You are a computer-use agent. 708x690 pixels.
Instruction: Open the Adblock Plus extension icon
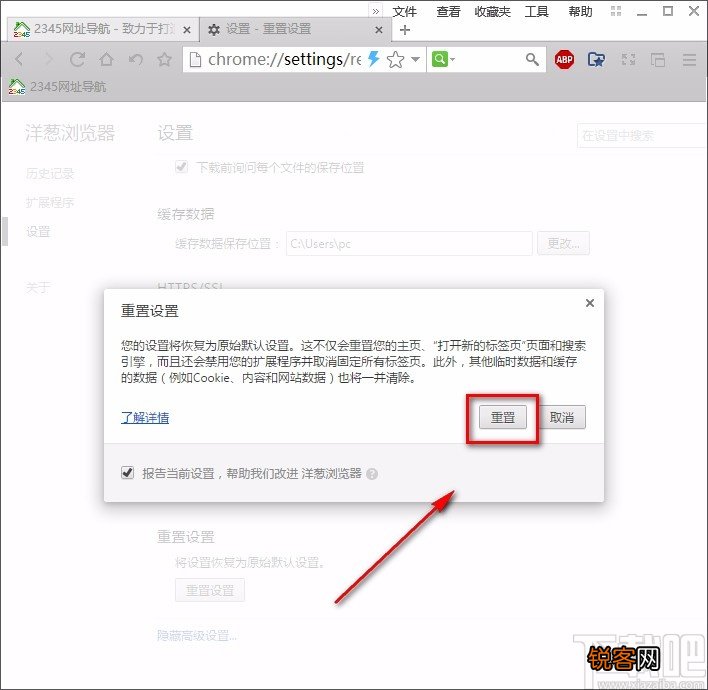[564, 59]
